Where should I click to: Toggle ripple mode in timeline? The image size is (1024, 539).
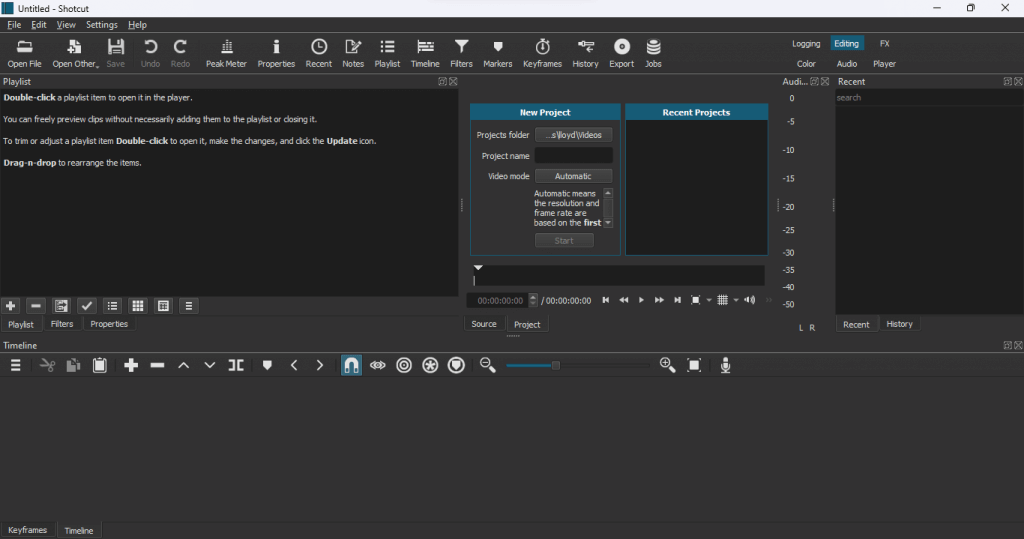click(404, 366)
